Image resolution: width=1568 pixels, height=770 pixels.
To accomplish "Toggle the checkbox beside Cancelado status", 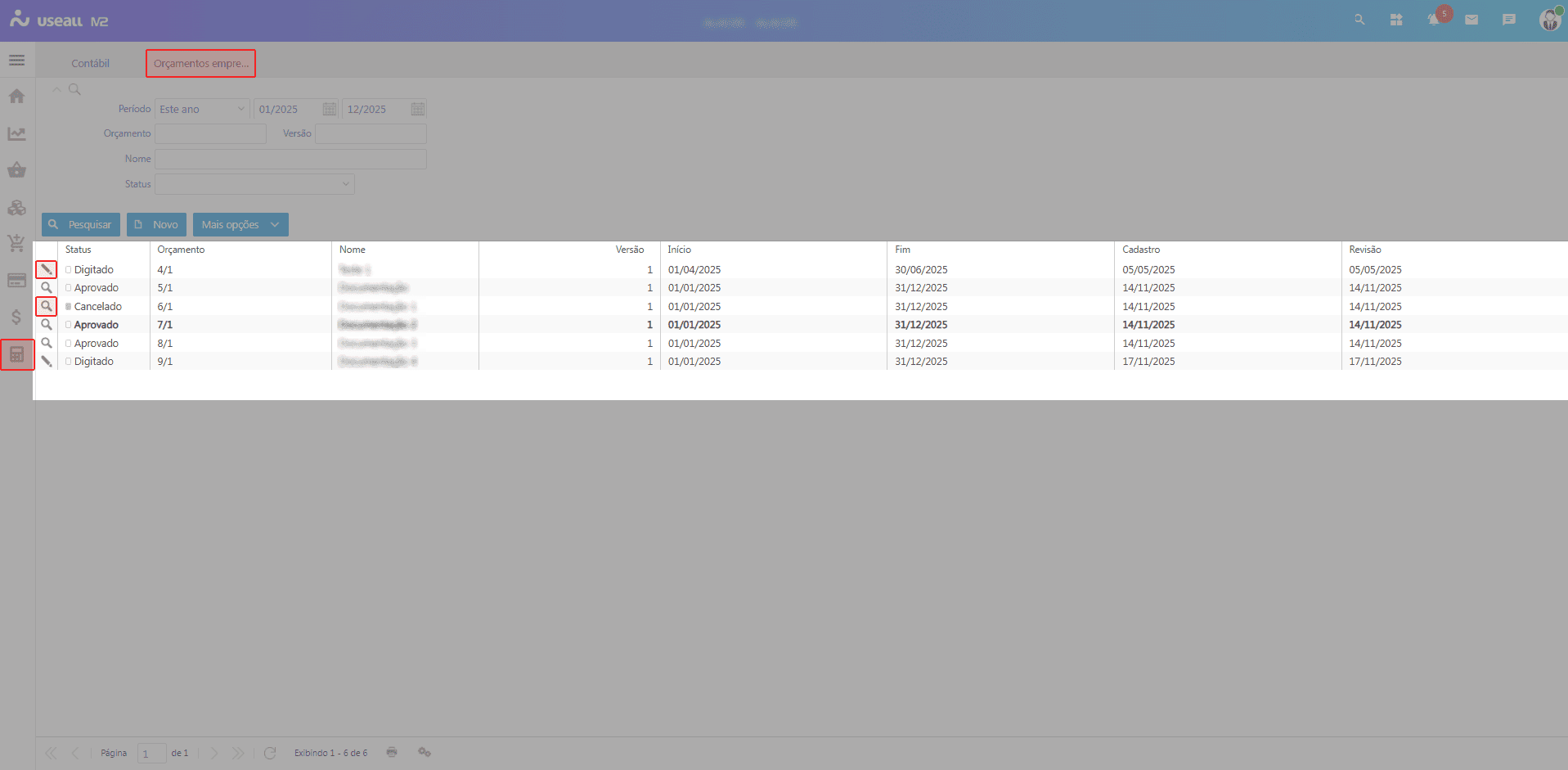I will point(69,307).
